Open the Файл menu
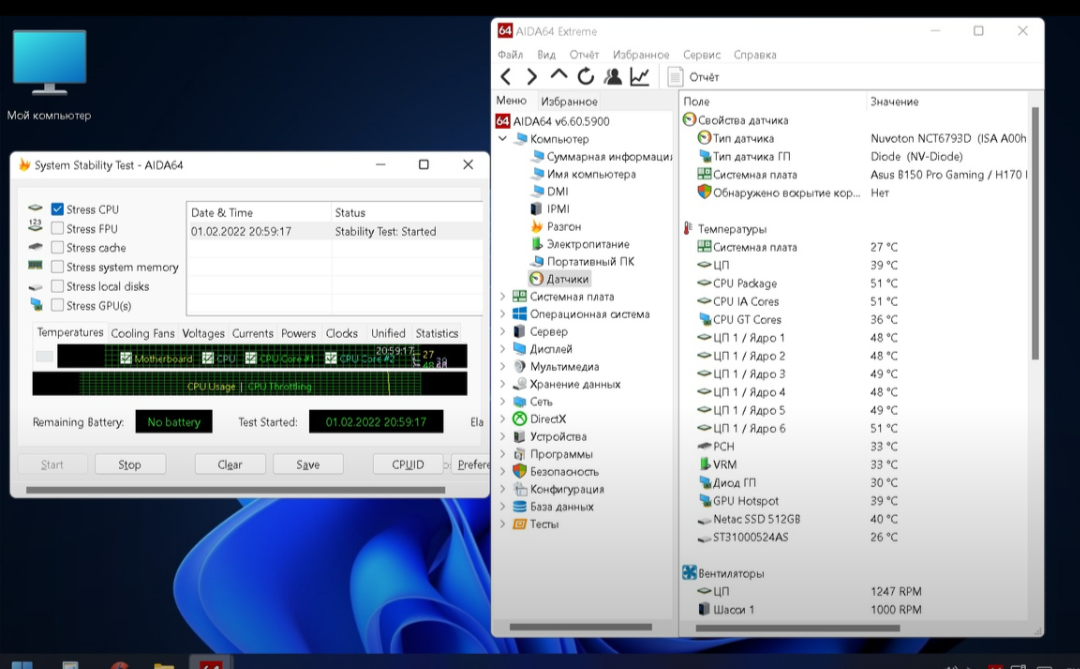1080x669 pixels. pyautogui.click(x=510, y=54)
